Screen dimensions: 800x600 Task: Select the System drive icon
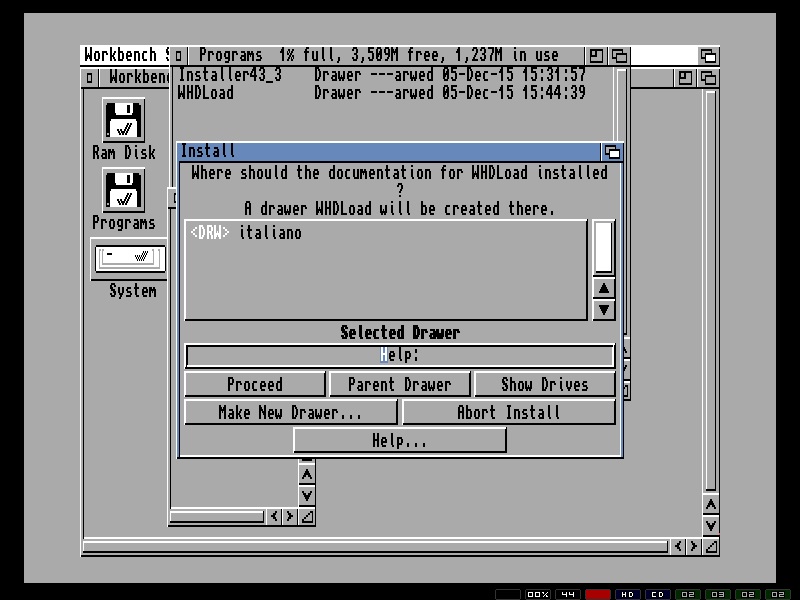pyautogui.click(x=129, y=259)
